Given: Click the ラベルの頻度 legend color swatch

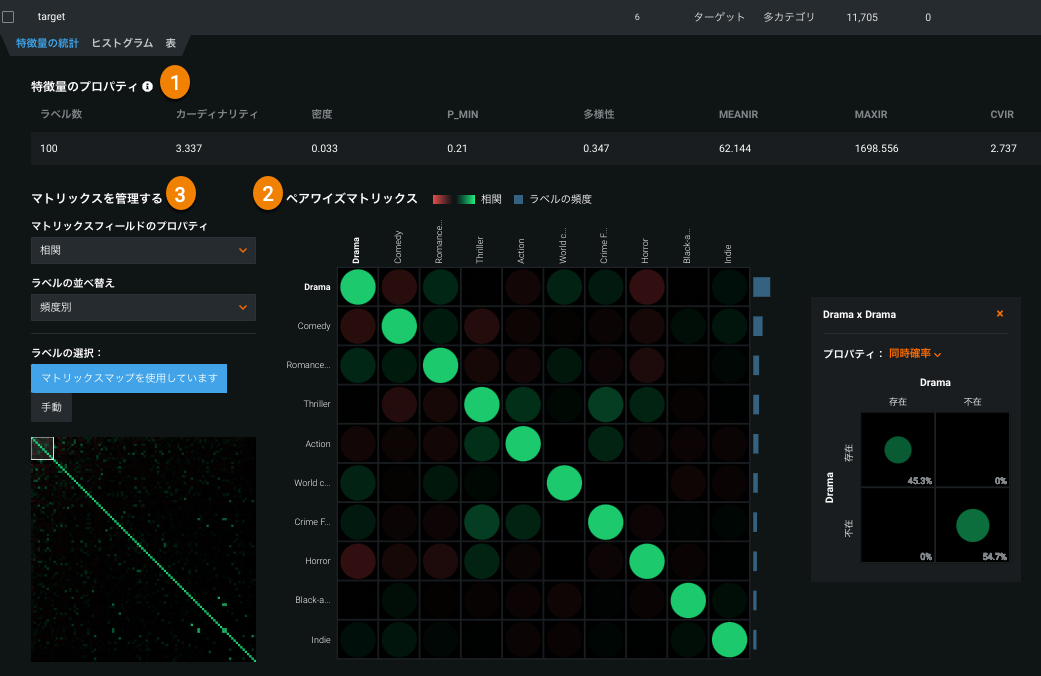Looking at the screenshot, I should click(518, 199).
